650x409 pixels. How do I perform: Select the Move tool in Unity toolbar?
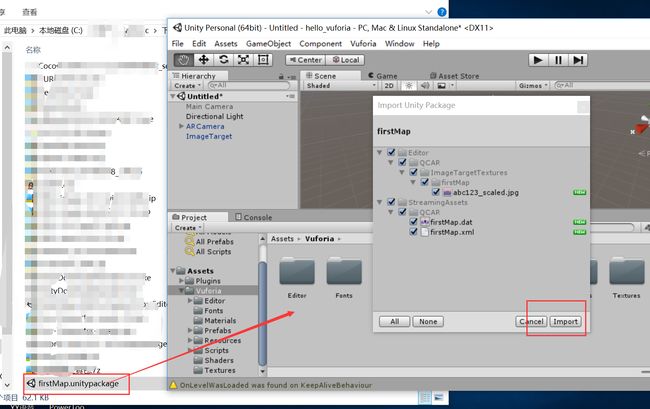pyautogui.click(x=204, y=60)
